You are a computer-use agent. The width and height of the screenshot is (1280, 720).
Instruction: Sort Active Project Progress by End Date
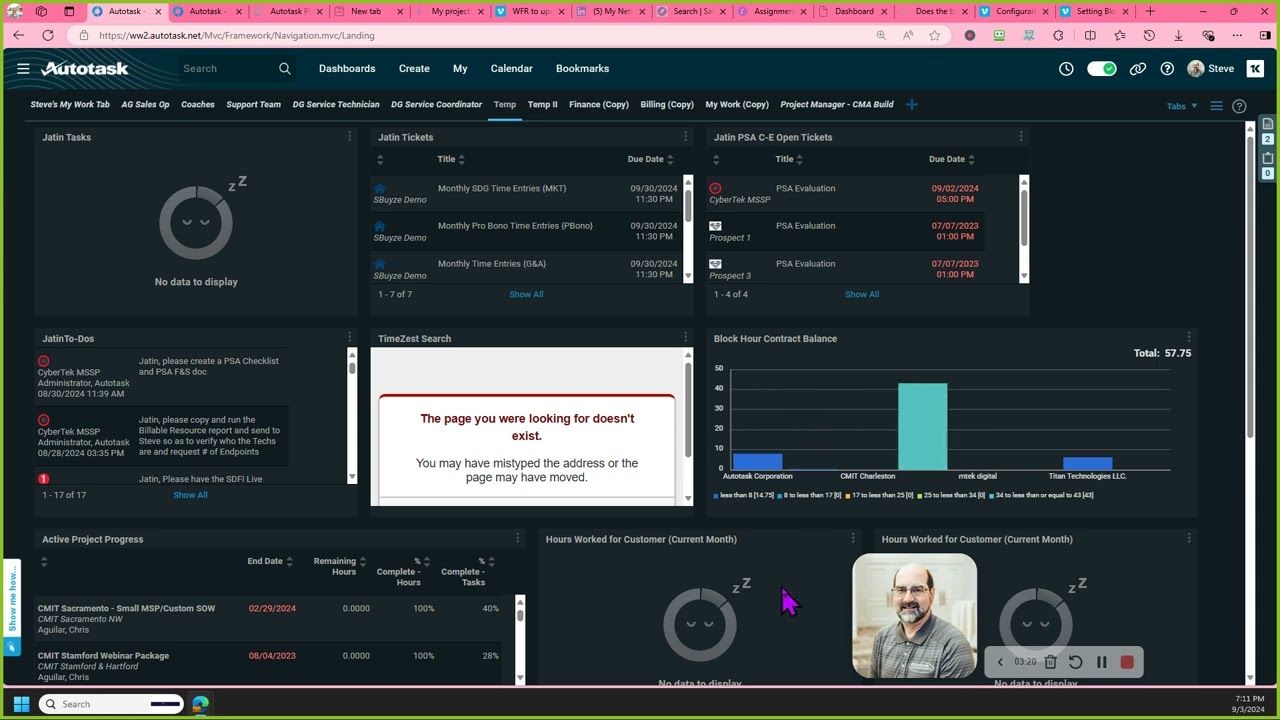[270, 561]
